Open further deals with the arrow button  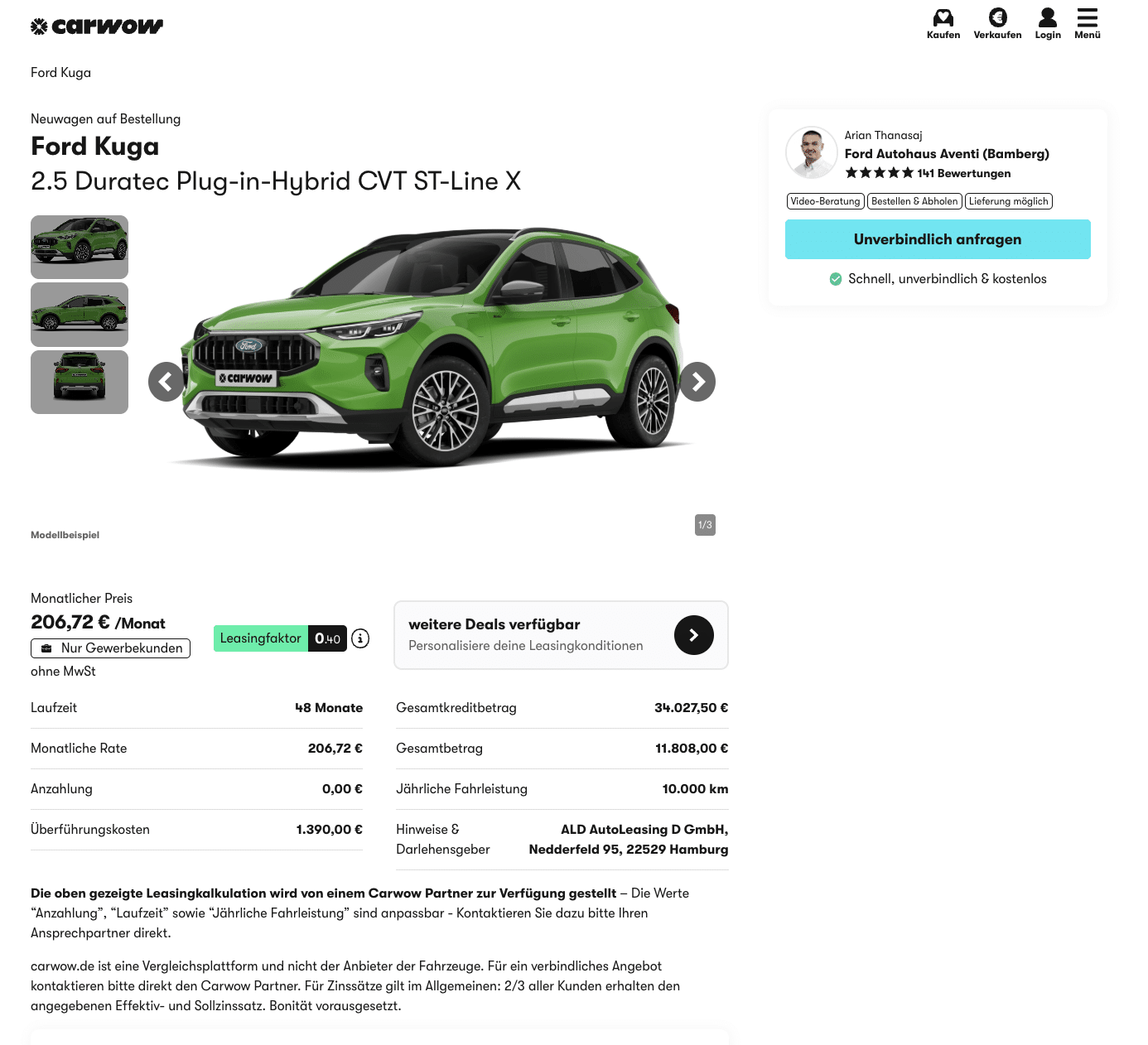[x=693, y=635]
